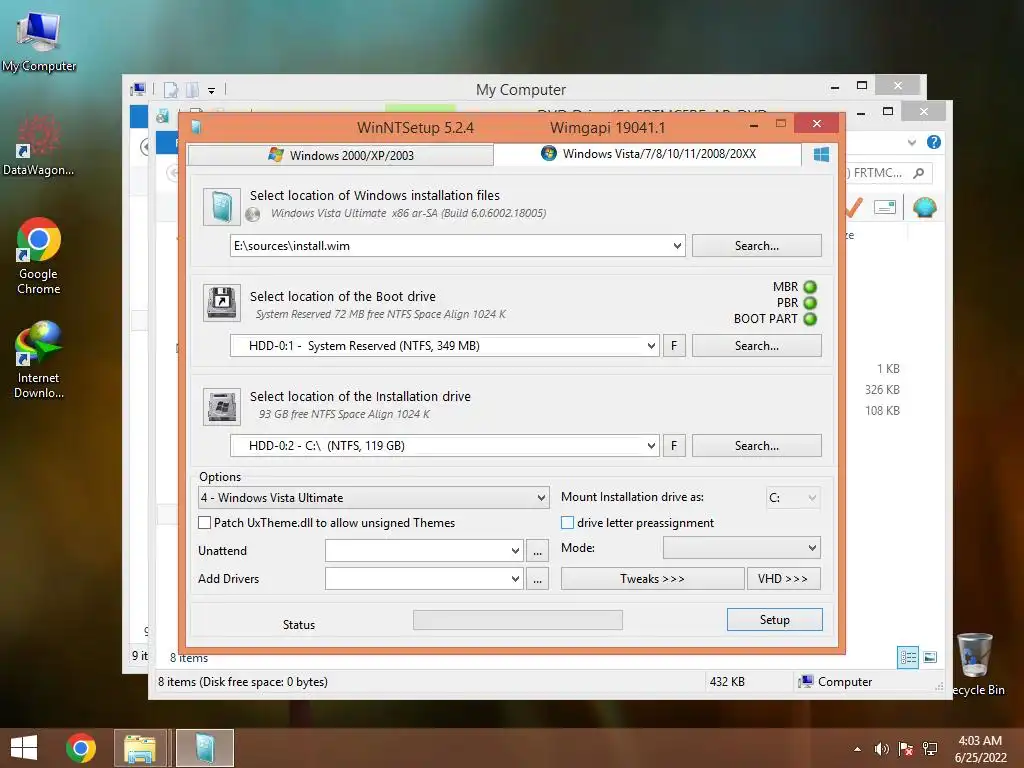Browse for an Unattend file

[537, 551]
